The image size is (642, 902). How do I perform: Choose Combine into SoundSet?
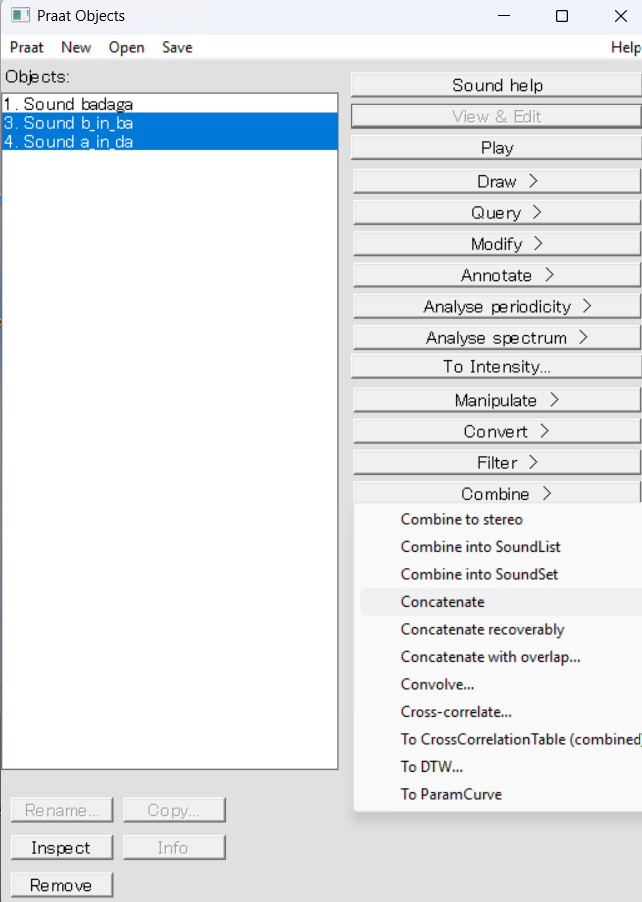tap(501, 574)
